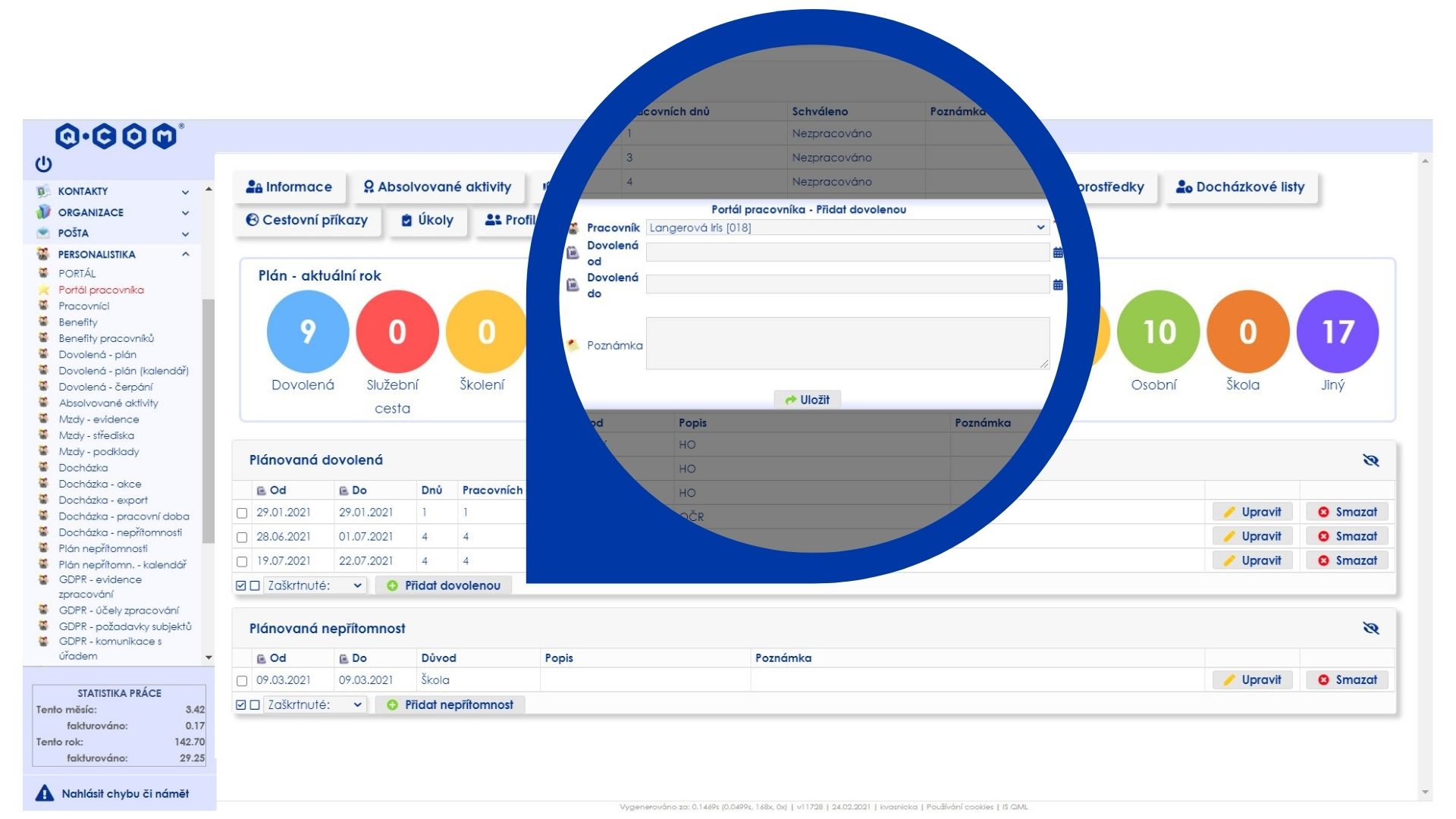The height and width of the screenshot is (819, 1456).
Task: Save the vacation with the Uložit button
Action: (807, 400)
